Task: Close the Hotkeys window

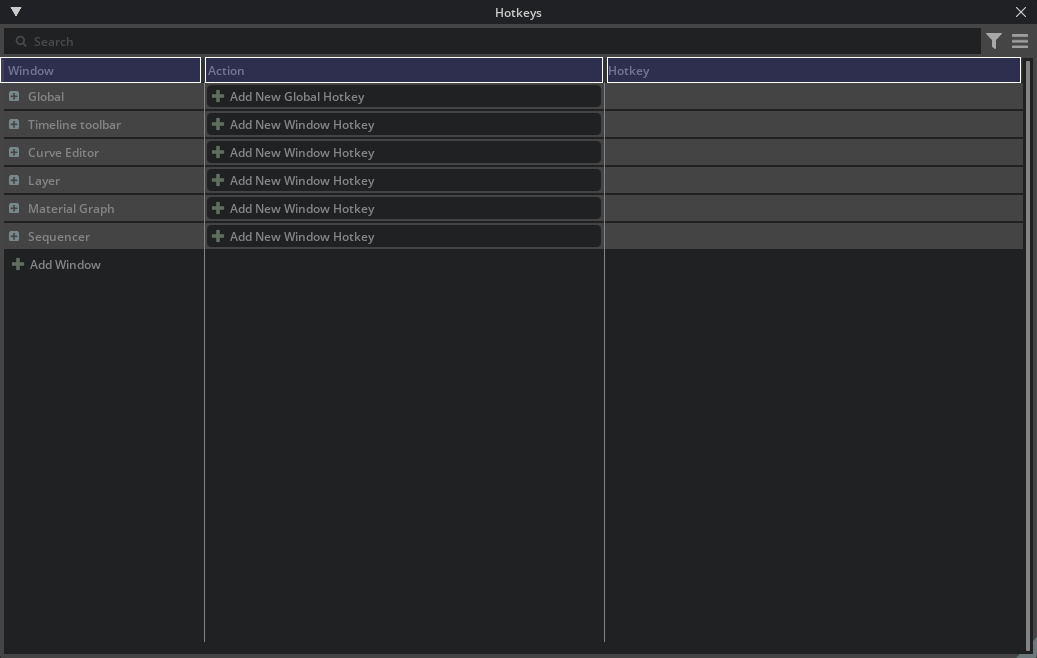Action: click(x=1020, y=12)
